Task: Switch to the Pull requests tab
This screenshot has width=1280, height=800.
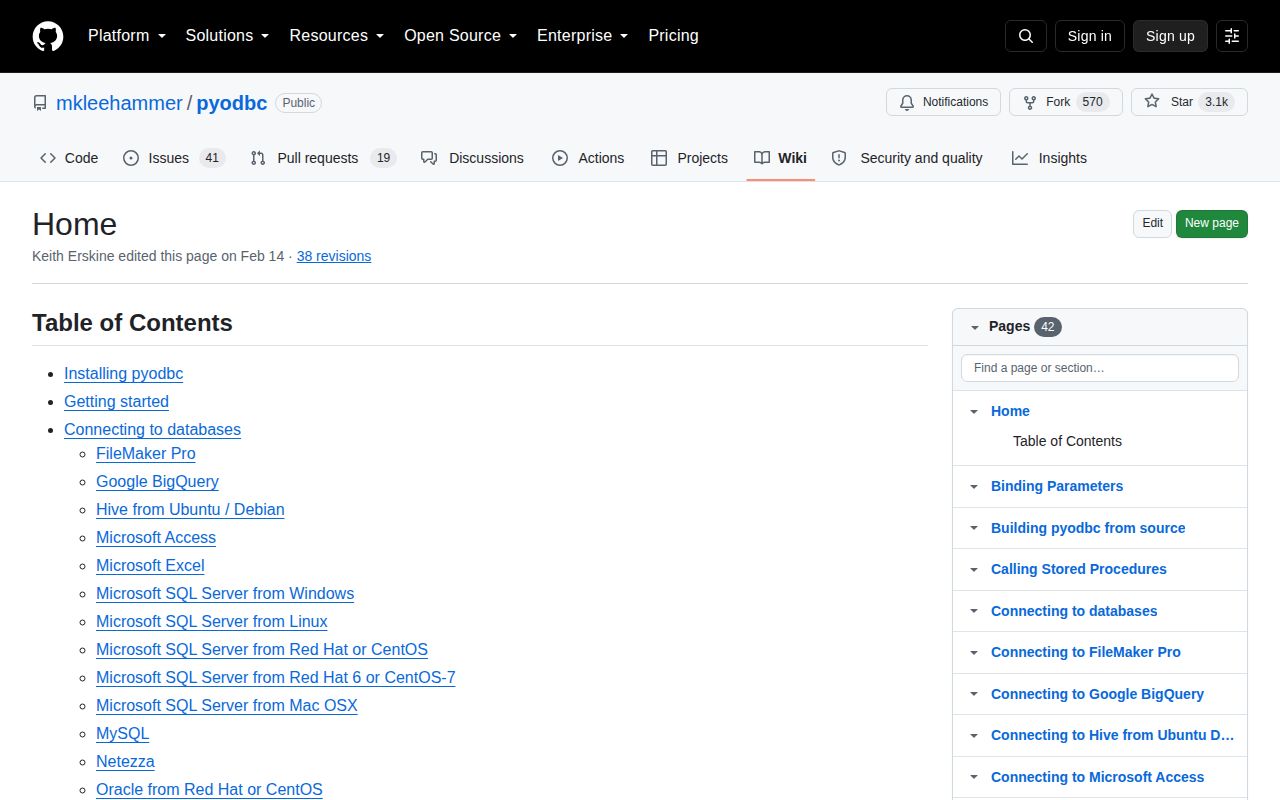Action: tap(323, 158)
